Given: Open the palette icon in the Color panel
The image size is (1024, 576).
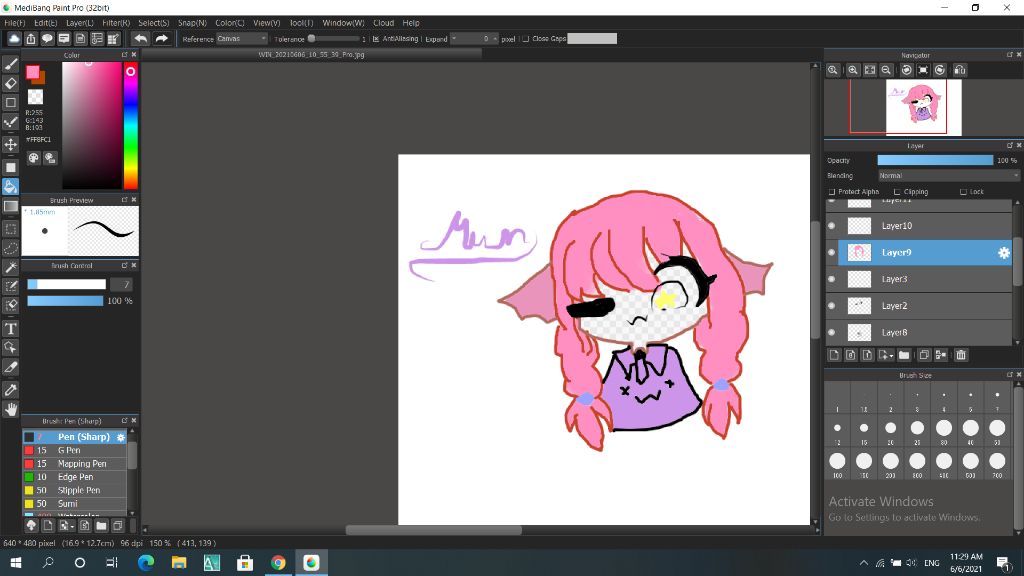Looking at the screenshot, I should tap(33, 158).
